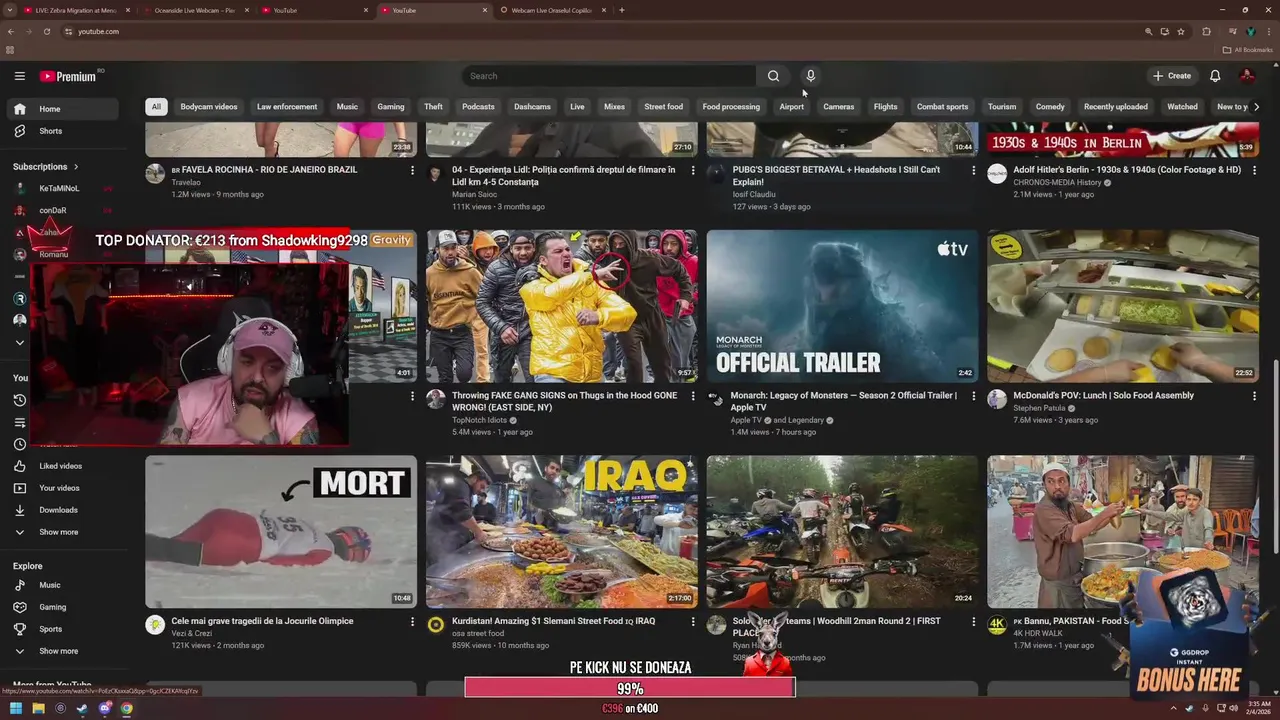Open options for the FAVELA ROCINHA video

pos(412,171)
